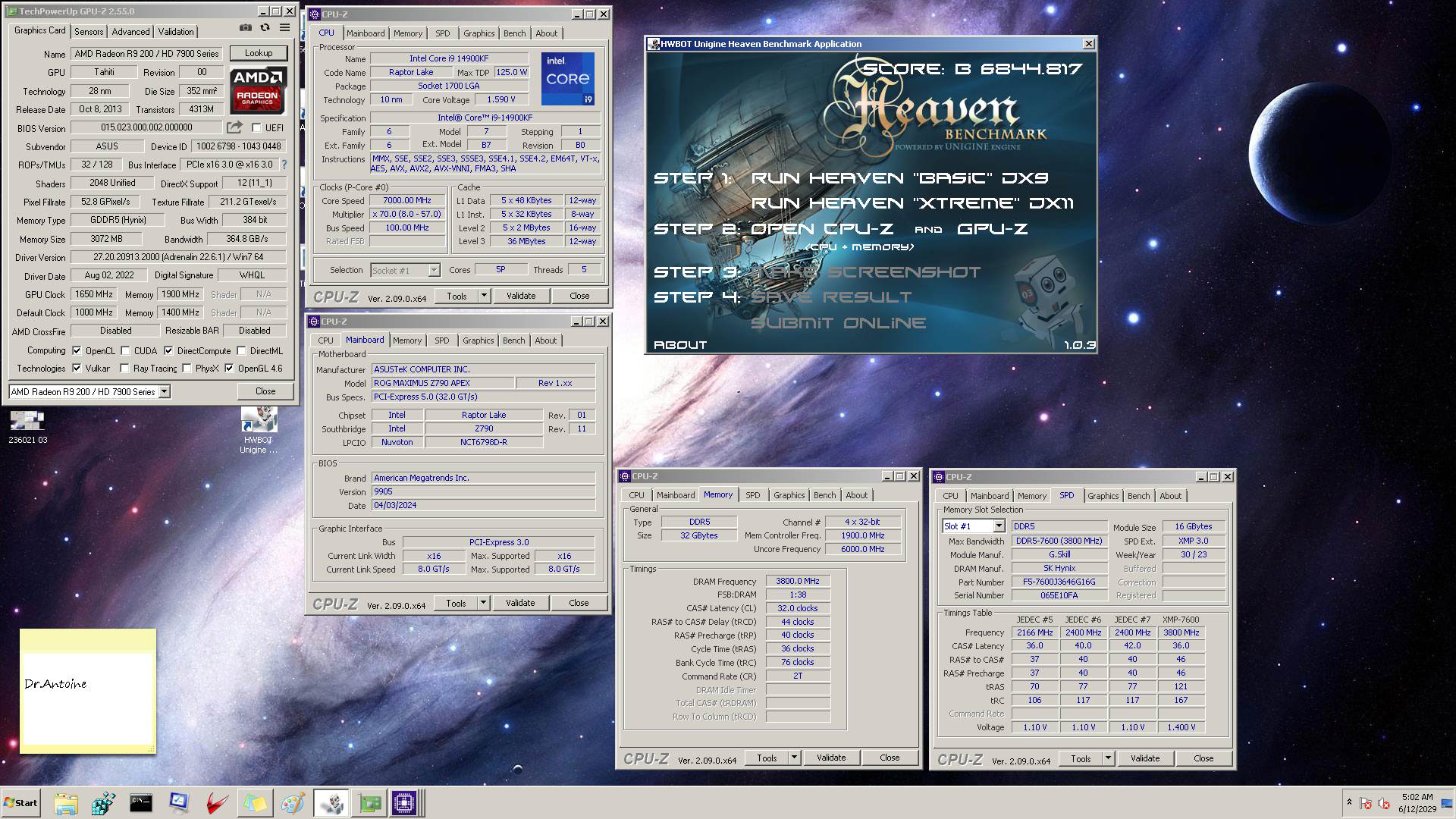The image size is (1456, 819).
Task: Open red swoosh taskbar application icon
Action: 217,803
